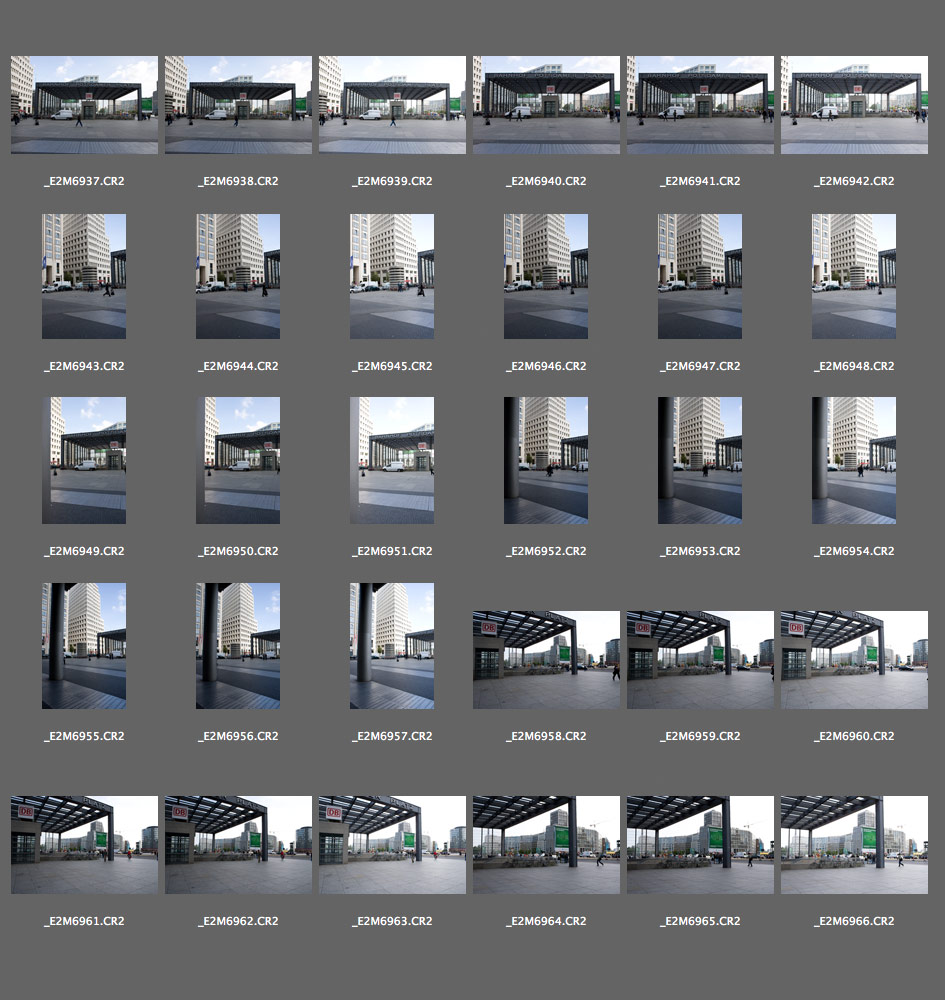Select the _E2M6948.CR2 building photo
The image size is (945, 1000).
pyautogui.click(x=854, y=276)
